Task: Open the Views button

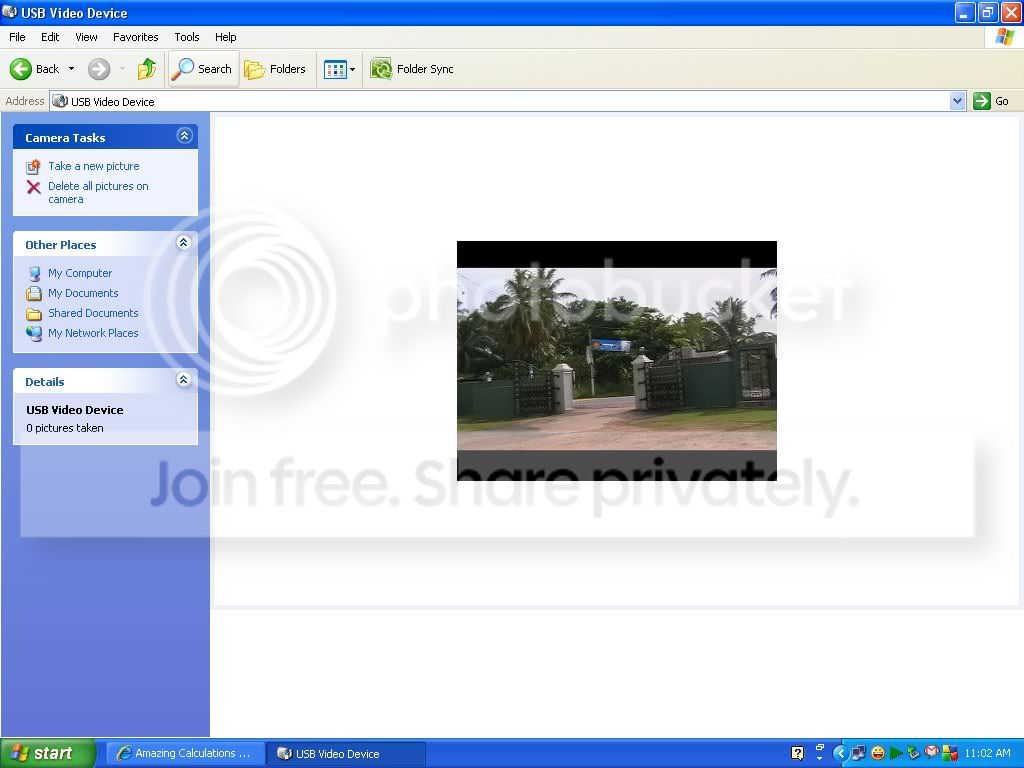Action: pos(335,69)
